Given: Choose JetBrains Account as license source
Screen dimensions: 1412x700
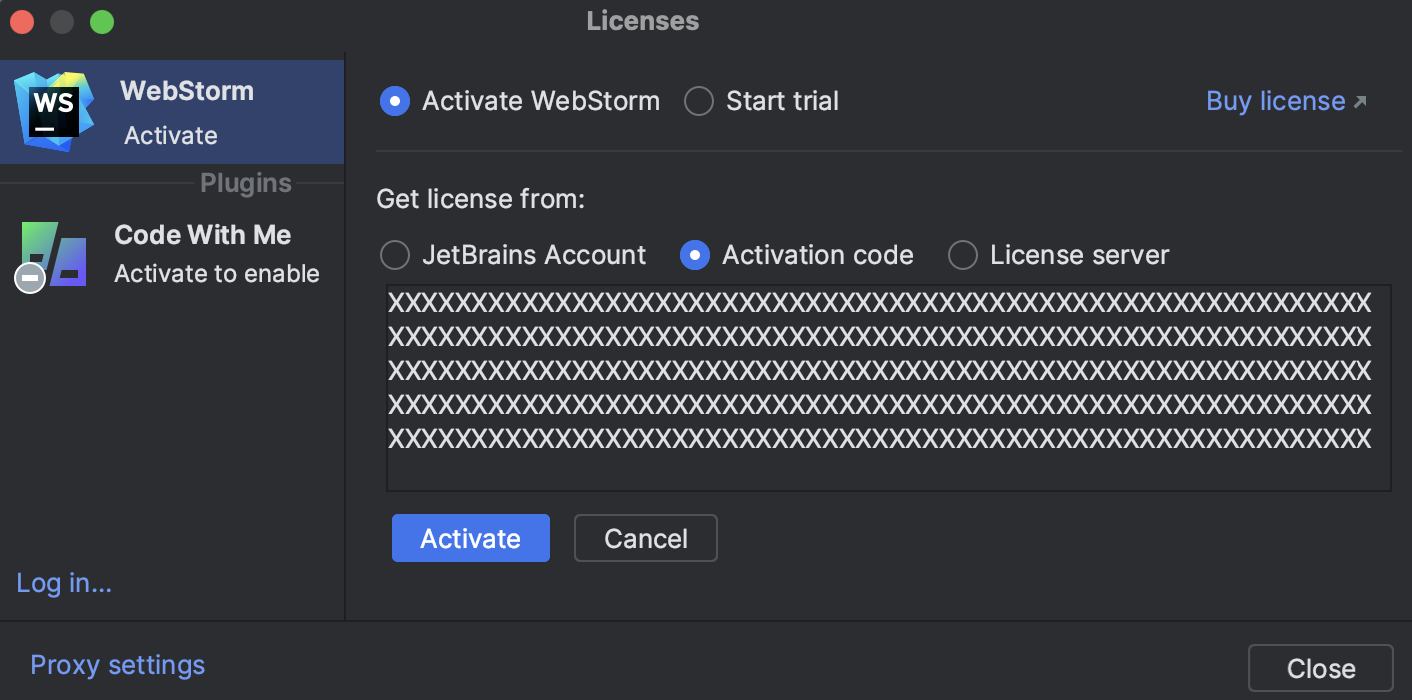Looking at the screenshot, I should 395,255.
